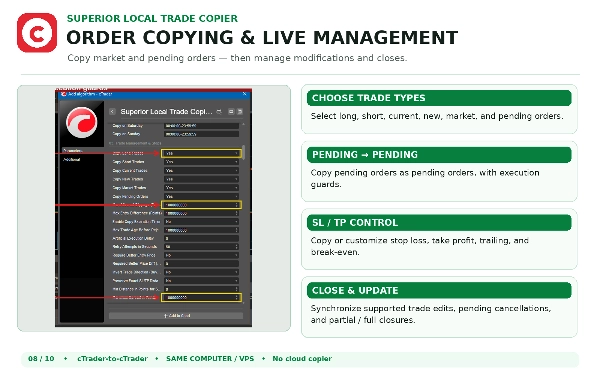Click the small cTrader icon in dialog title bar
600x375 pixels.
pos(64,94)
